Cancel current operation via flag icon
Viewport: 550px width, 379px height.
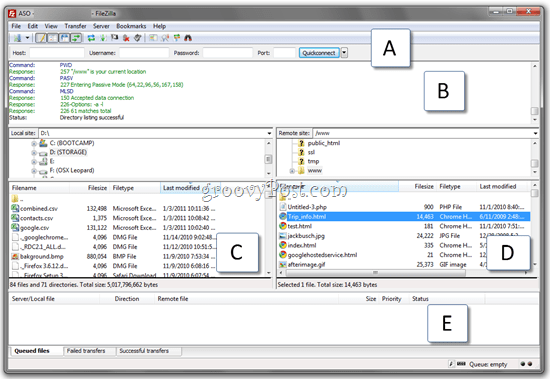114,38
